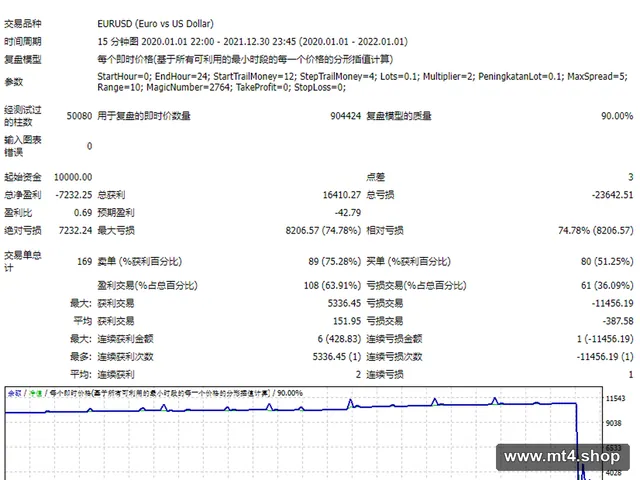Viewport: 640px width, 480px height.
Task: Click relative drawdown value 74.78% (8206.57)
Action: click(x=596, y=231)
